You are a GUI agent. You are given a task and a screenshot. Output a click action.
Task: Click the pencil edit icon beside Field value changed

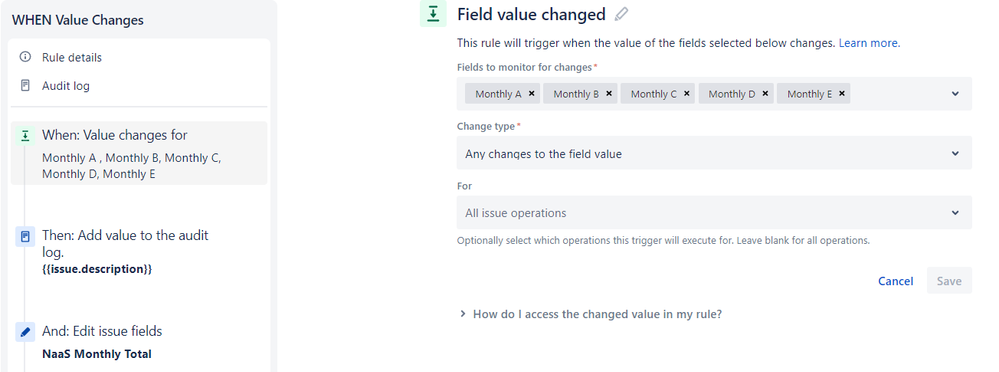tap(621, 14)
